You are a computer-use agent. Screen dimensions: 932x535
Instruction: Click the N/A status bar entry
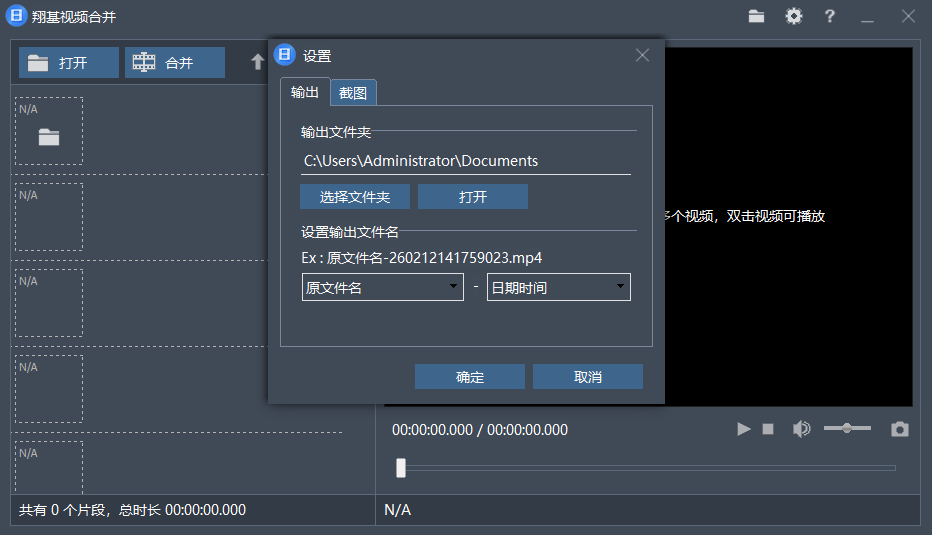pyautogui.click(x=398, y=510)
